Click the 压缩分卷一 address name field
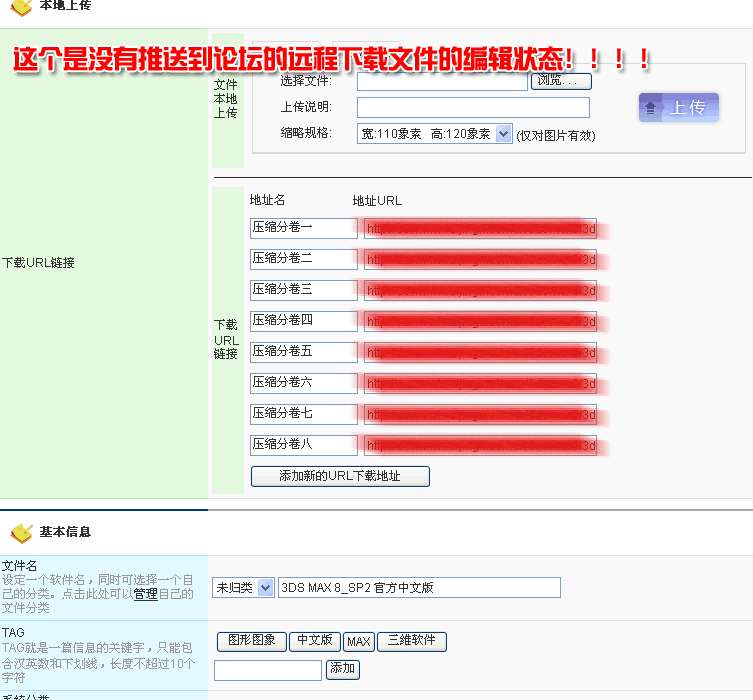Image resolution: width=753 pixels, height=700 pixels. (304, 228)
